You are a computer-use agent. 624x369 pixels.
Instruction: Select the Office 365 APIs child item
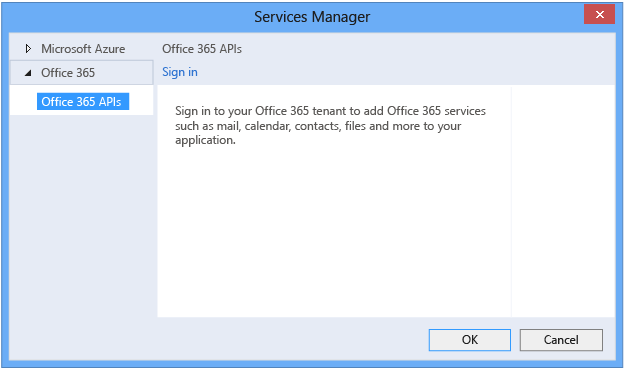coord(83,102)
